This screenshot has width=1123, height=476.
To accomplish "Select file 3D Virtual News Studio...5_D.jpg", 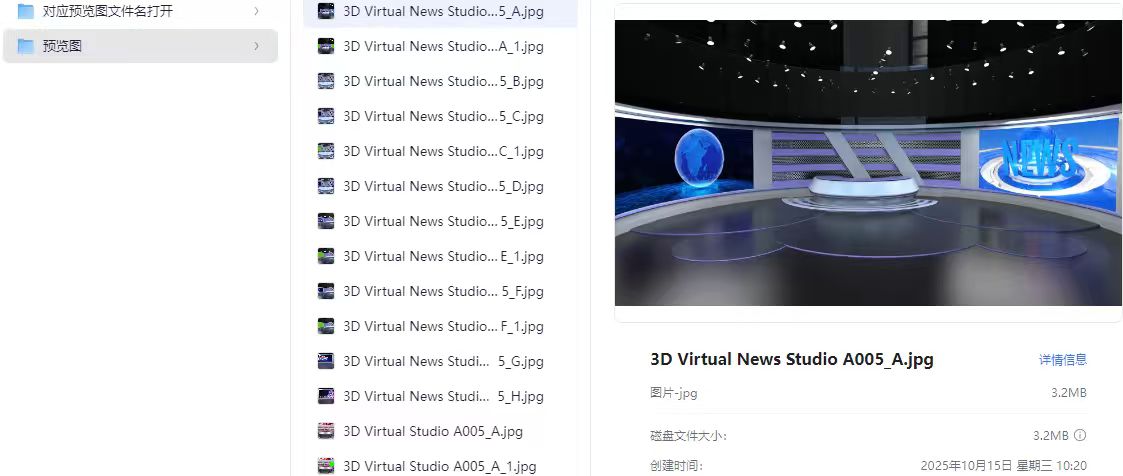I will pyautogui.click(x=440, y=186).
